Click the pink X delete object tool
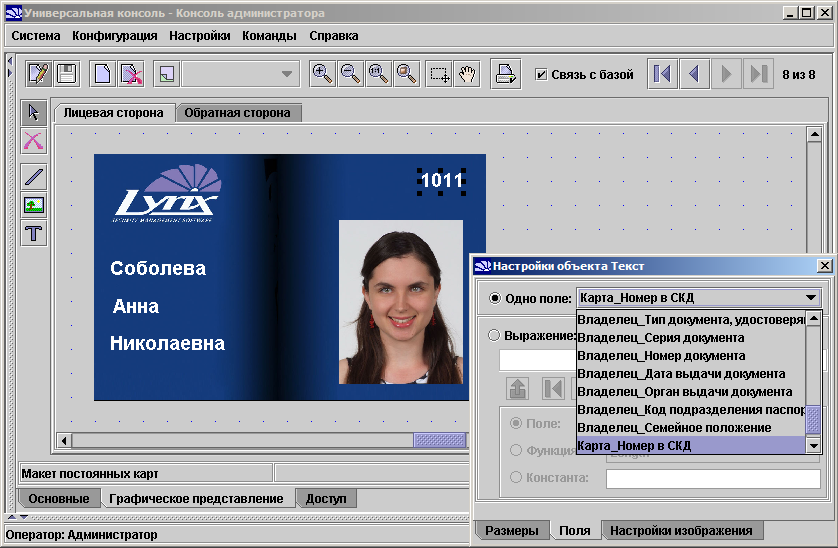 click(34, 141)
